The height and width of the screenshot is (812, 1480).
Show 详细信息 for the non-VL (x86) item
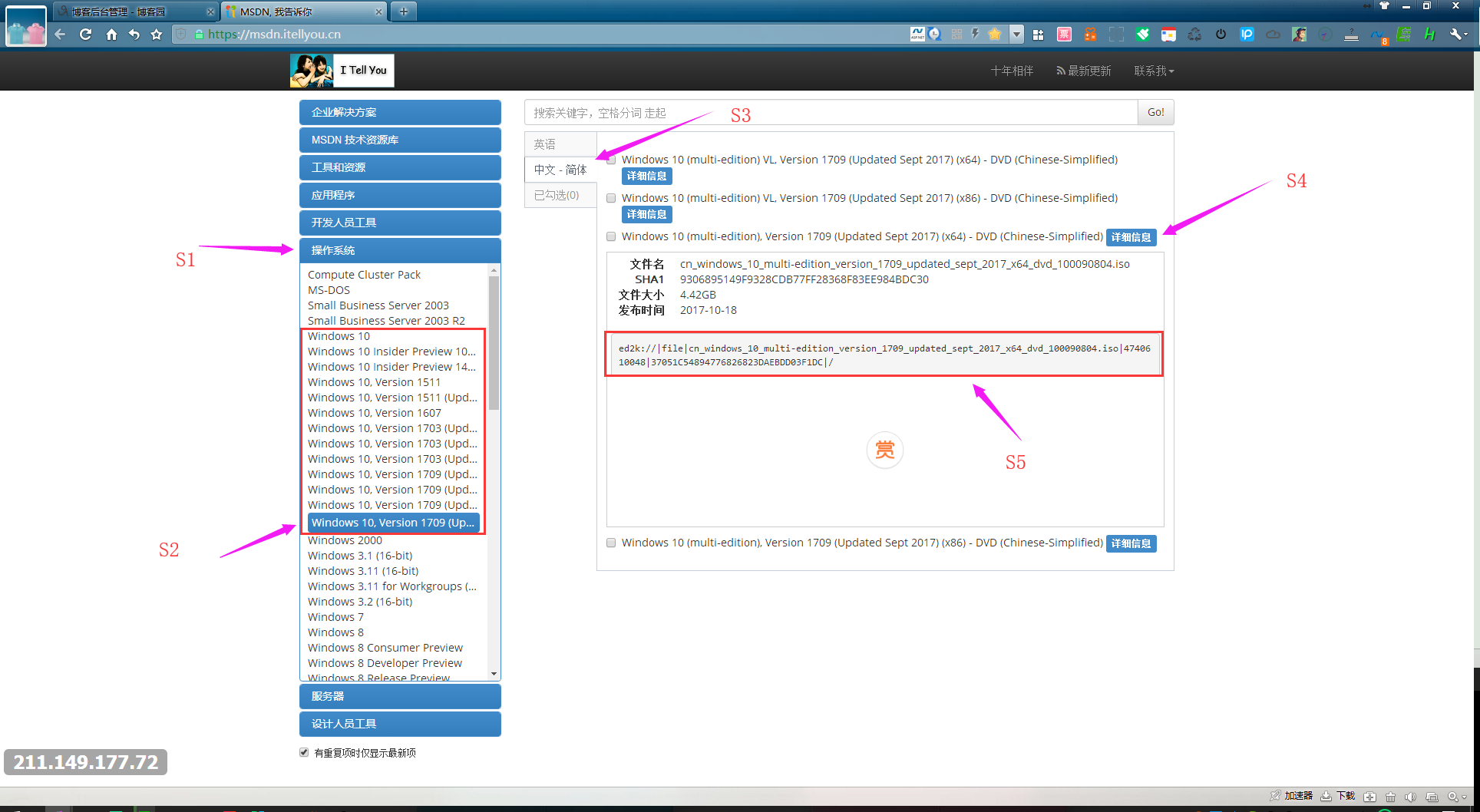pyautogui.click(x=1131, y=543)
